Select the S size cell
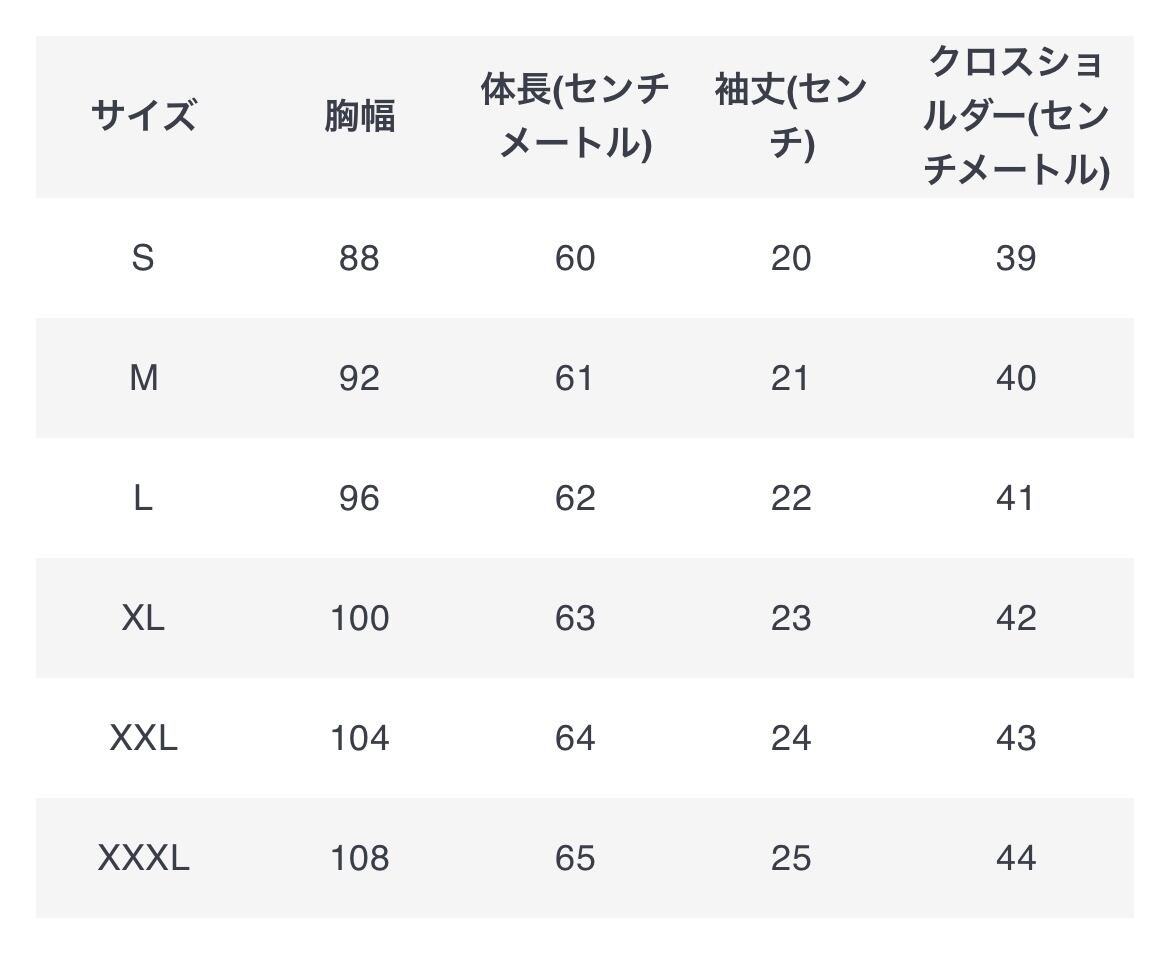Viewport: 1170px width, 966px height. (143, 259)
